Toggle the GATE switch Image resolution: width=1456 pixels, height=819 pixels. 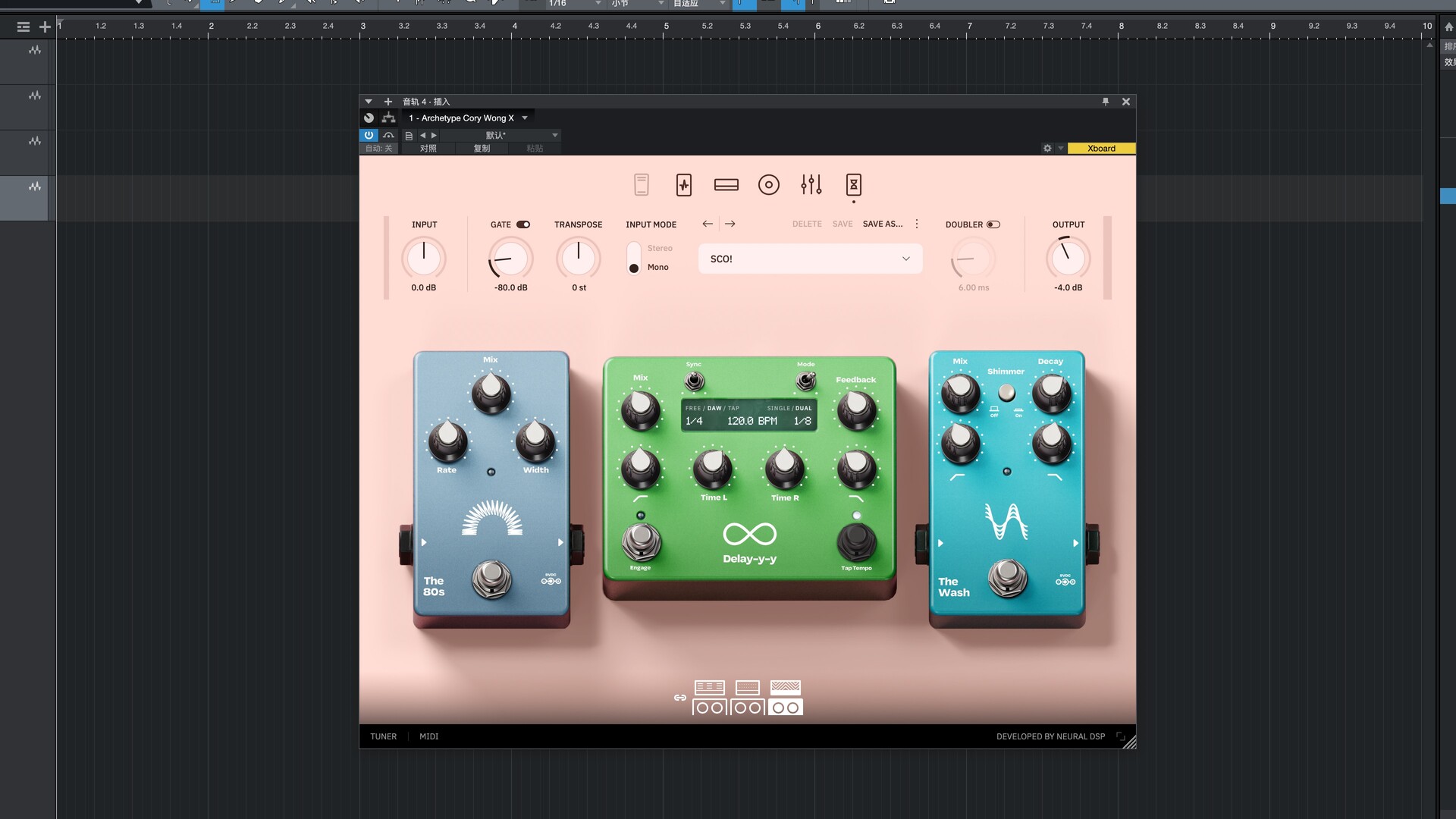click(523, 224)
